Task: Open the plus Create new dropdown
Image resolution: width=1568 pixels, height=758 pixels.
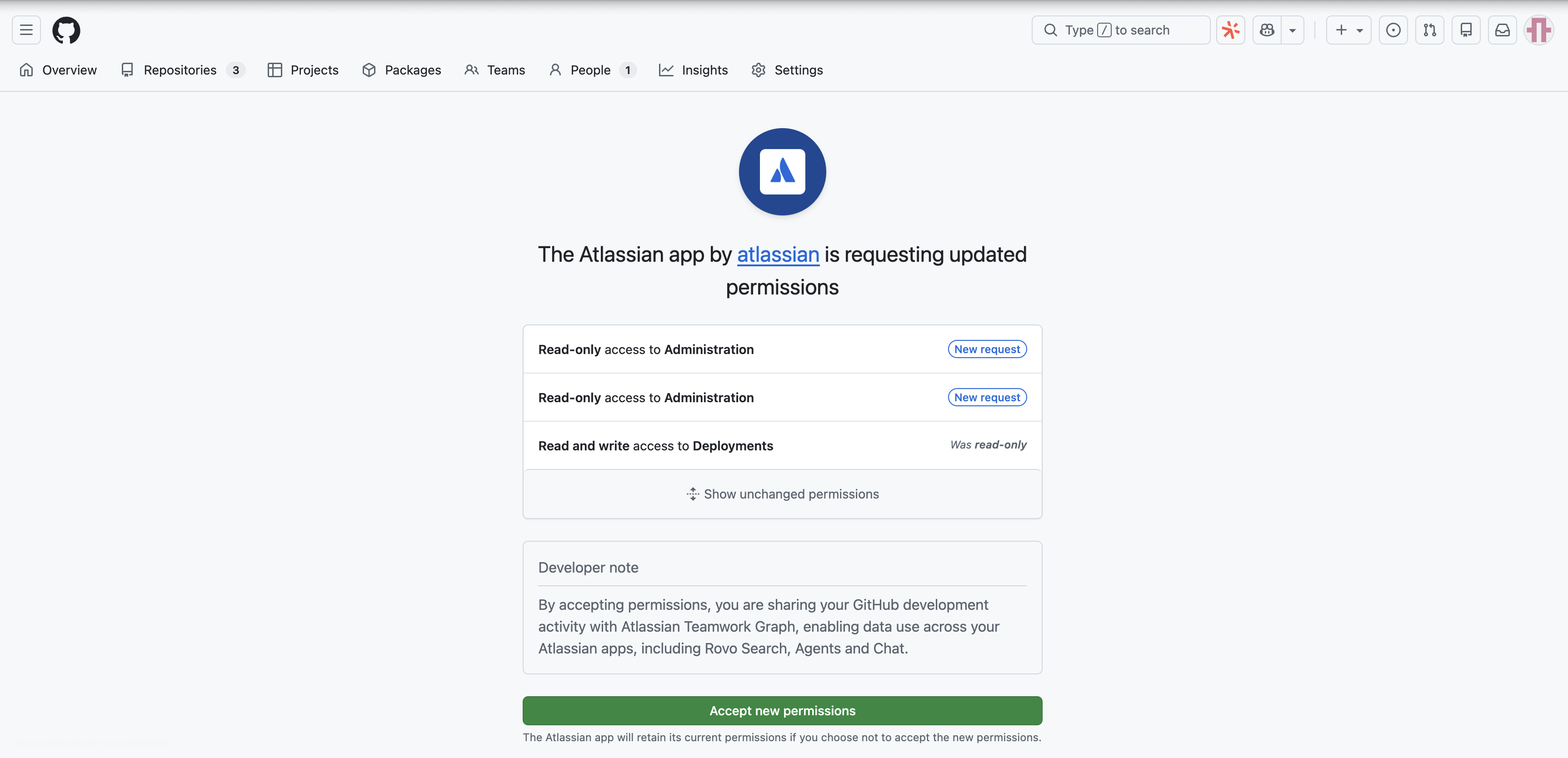Action: 1348,30
